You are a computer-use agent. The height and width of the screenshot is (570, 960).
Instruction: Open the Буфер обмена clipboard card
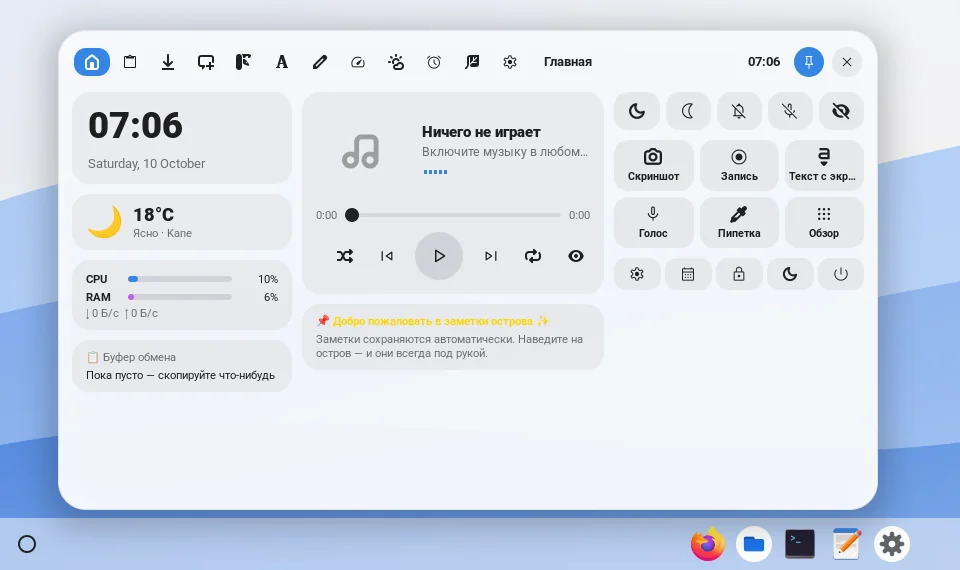pos(182,366)
